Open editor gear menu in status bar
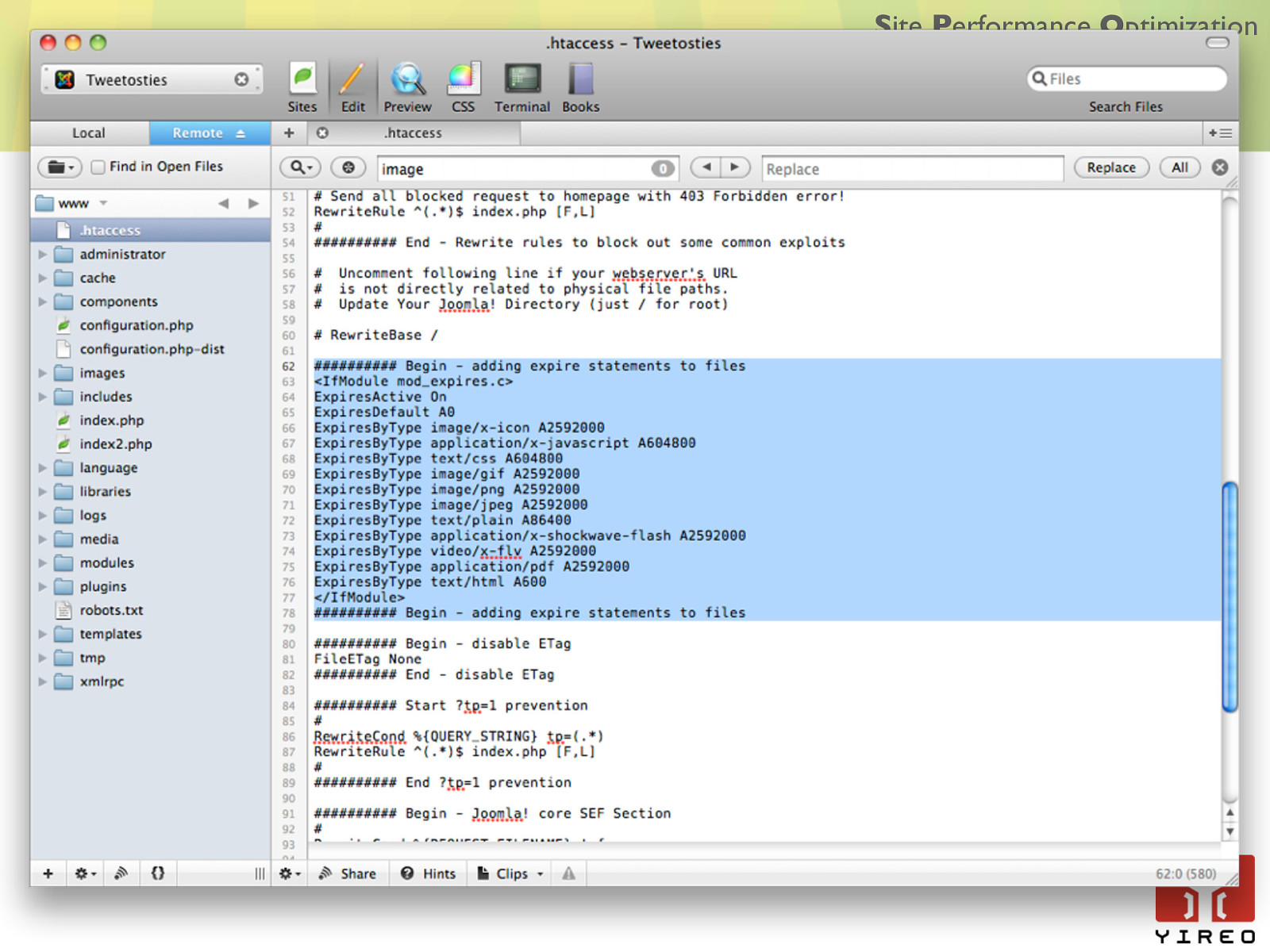The image size is (1270, 952). point(290,873)
